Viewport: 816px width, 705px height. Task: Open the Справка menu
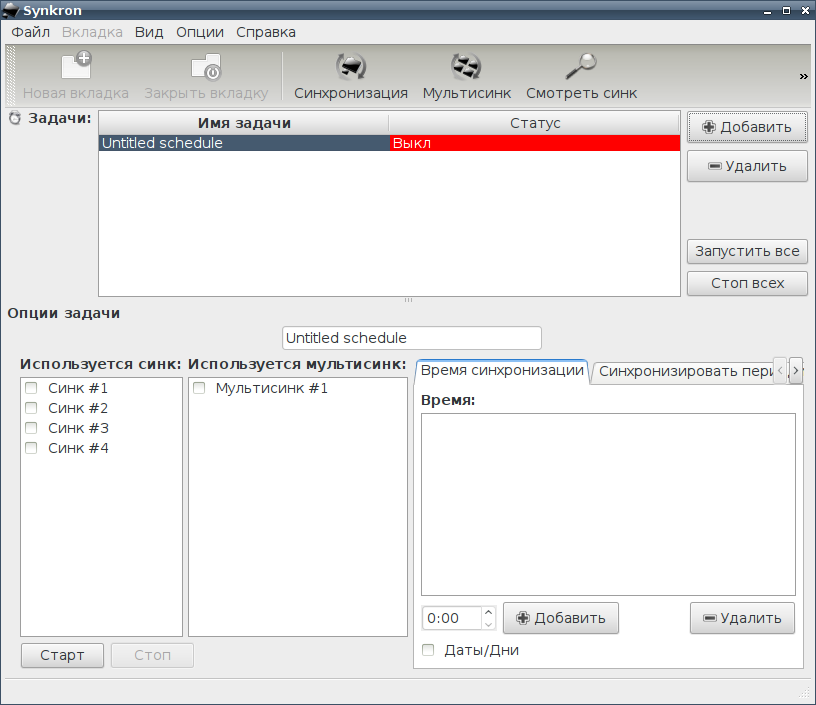pyautogui.click(x=266, y=32)
